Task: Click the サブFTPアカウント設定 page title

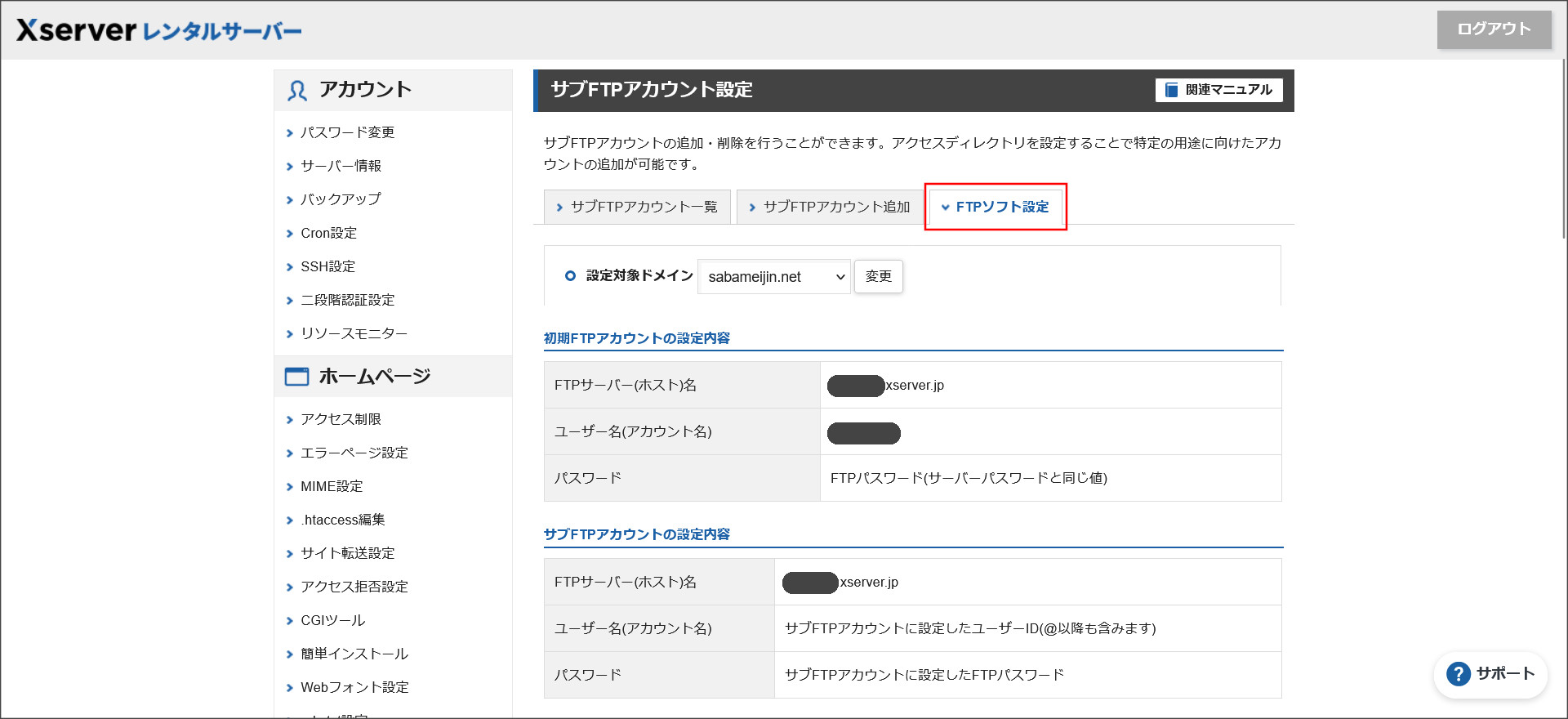Action: pos(652,90)
